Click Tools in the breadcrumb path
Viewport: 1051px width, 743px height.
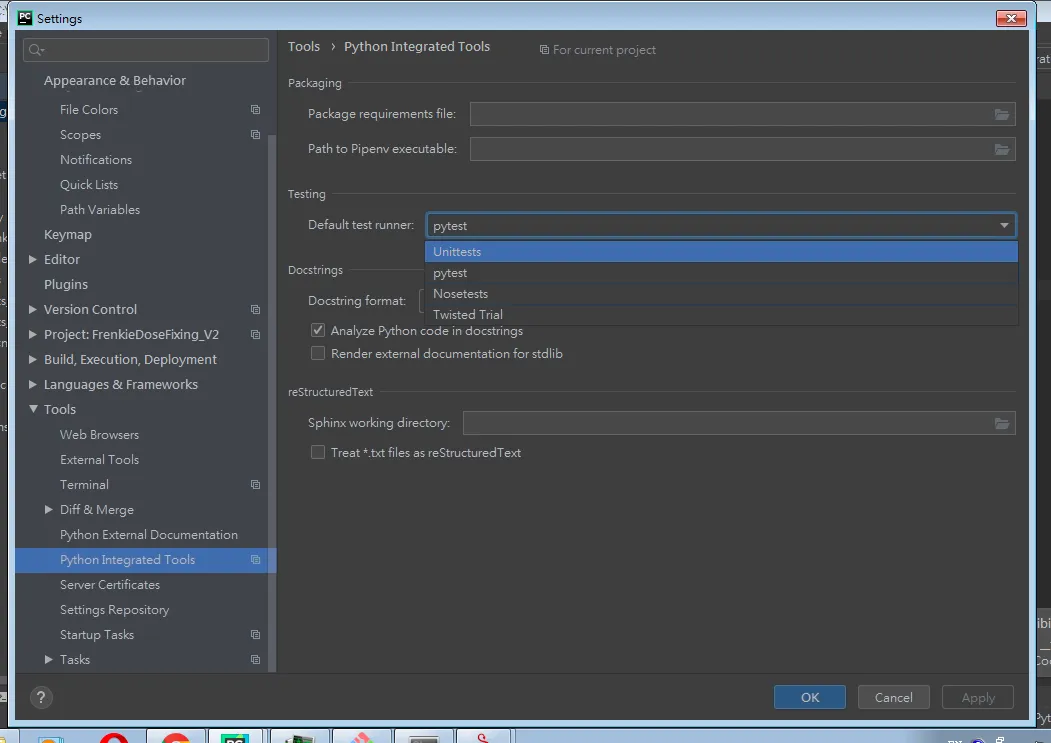pos(304,46)
